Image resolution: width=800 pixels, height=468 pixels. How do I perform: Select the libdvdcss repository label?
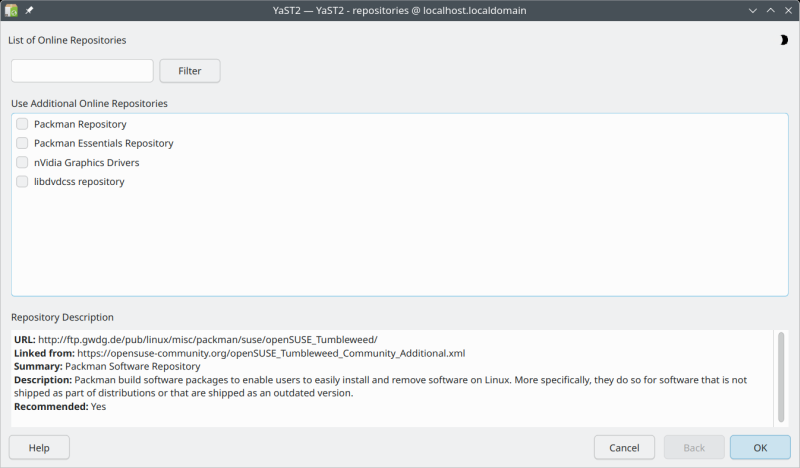pos(79,181)
